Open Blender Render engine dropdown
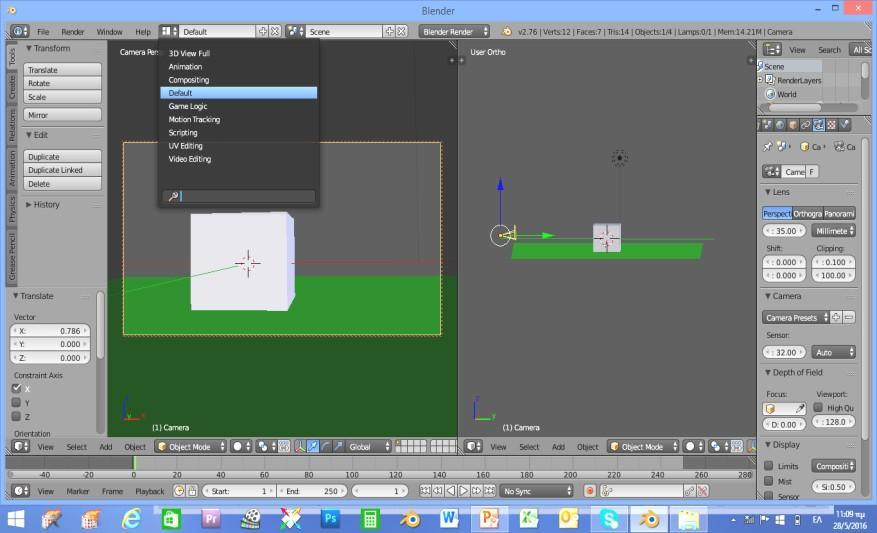Viewport: 877px width, 533px height. [x=454, y=32]
